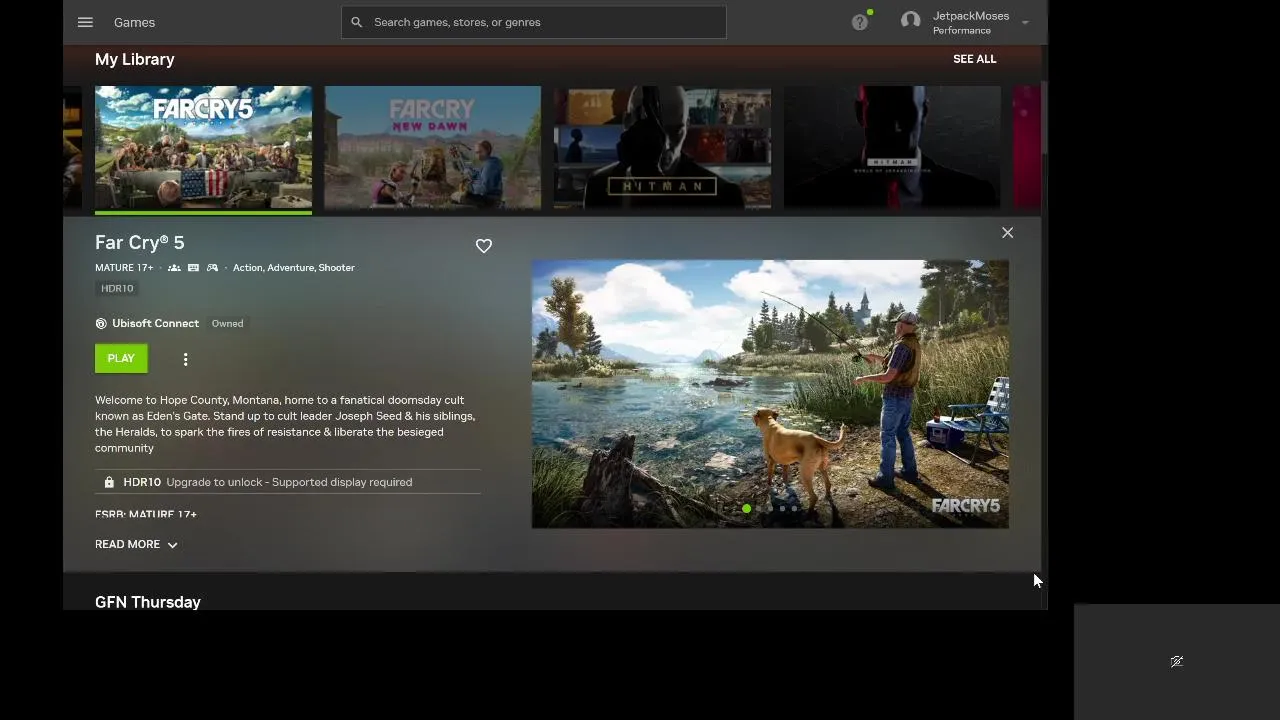
Task: Click the JetpackMoses profile avatar
Action: click(x=910, y=20)
